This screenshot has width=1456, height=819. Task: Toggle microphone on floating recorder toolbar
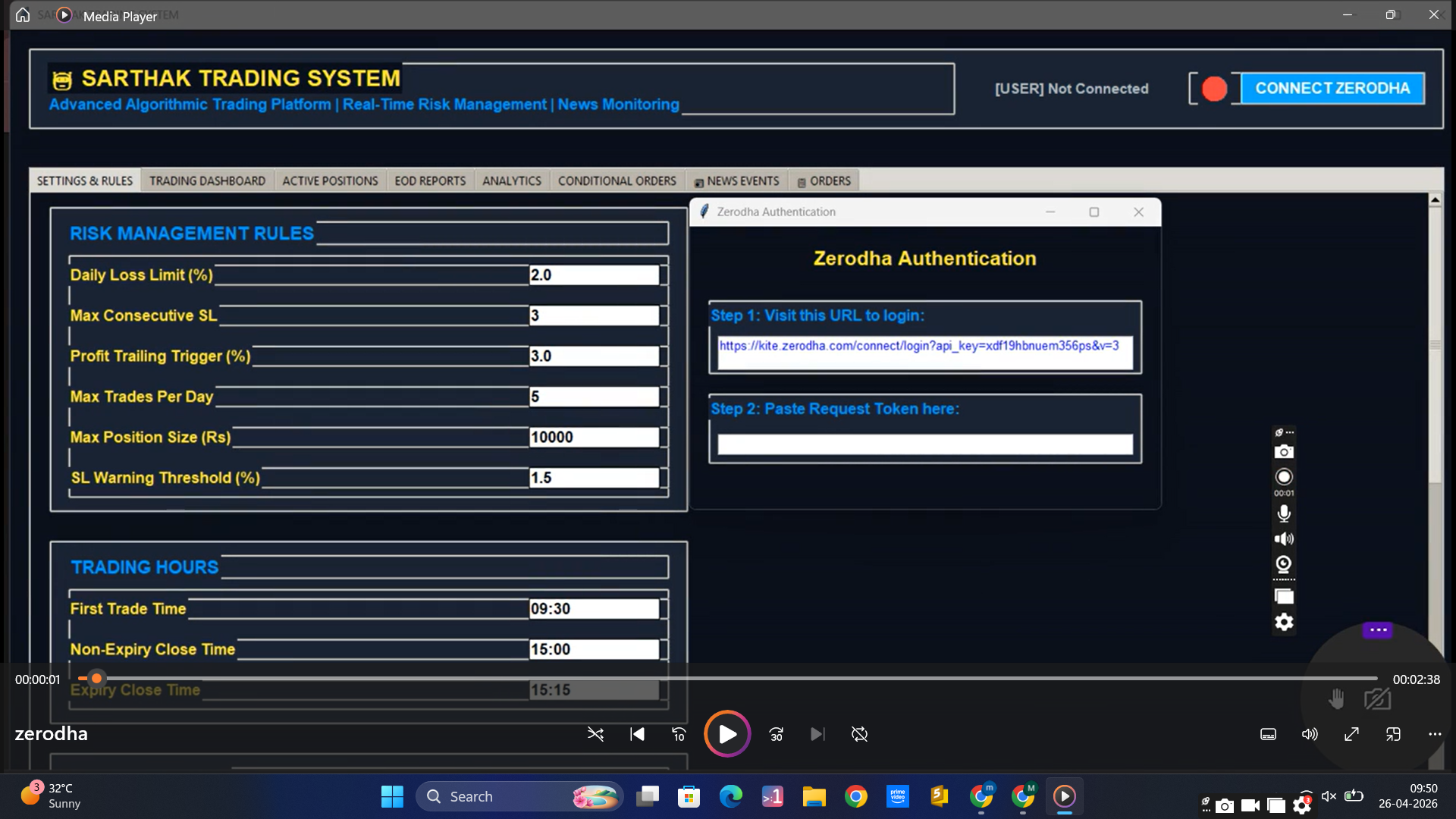tap(1284, 513)
